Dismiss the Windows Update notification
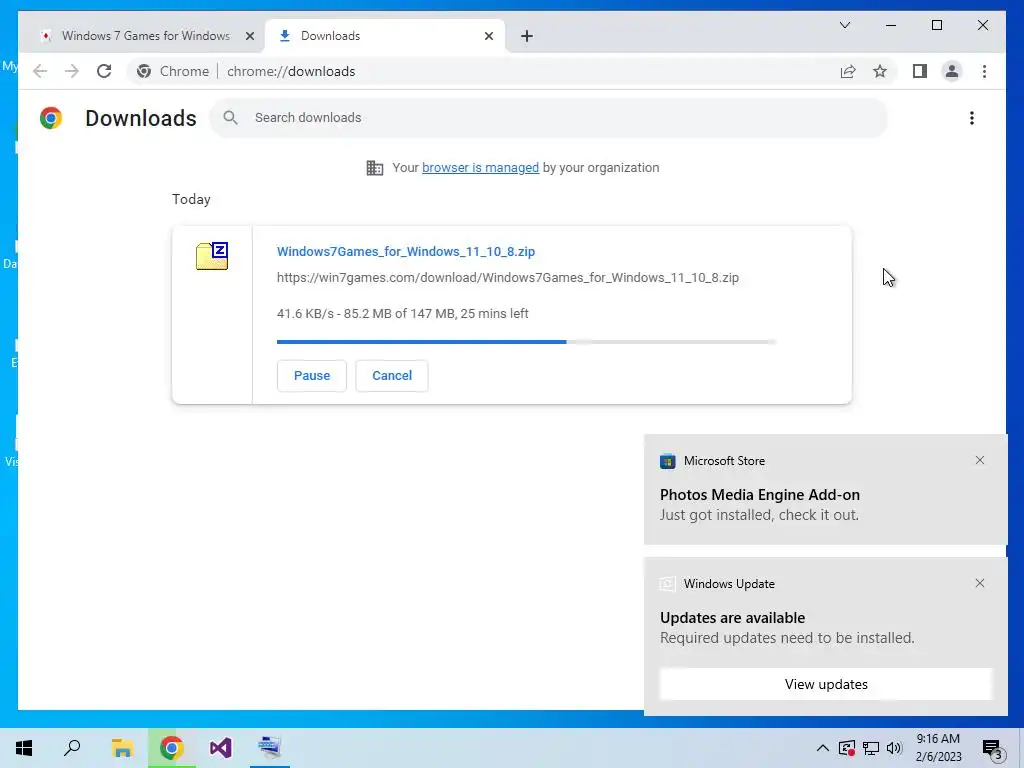 point(980,583)
